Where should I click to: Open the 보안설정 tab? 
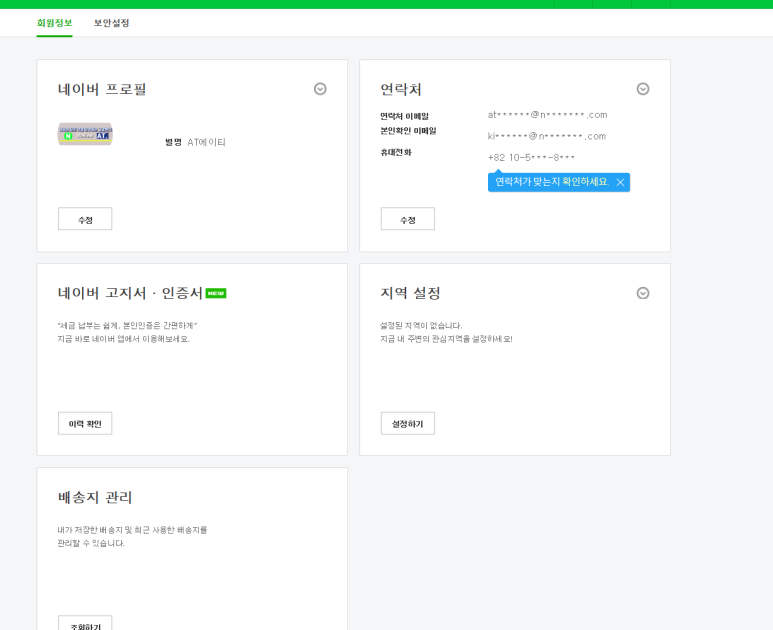coord(111,23)
